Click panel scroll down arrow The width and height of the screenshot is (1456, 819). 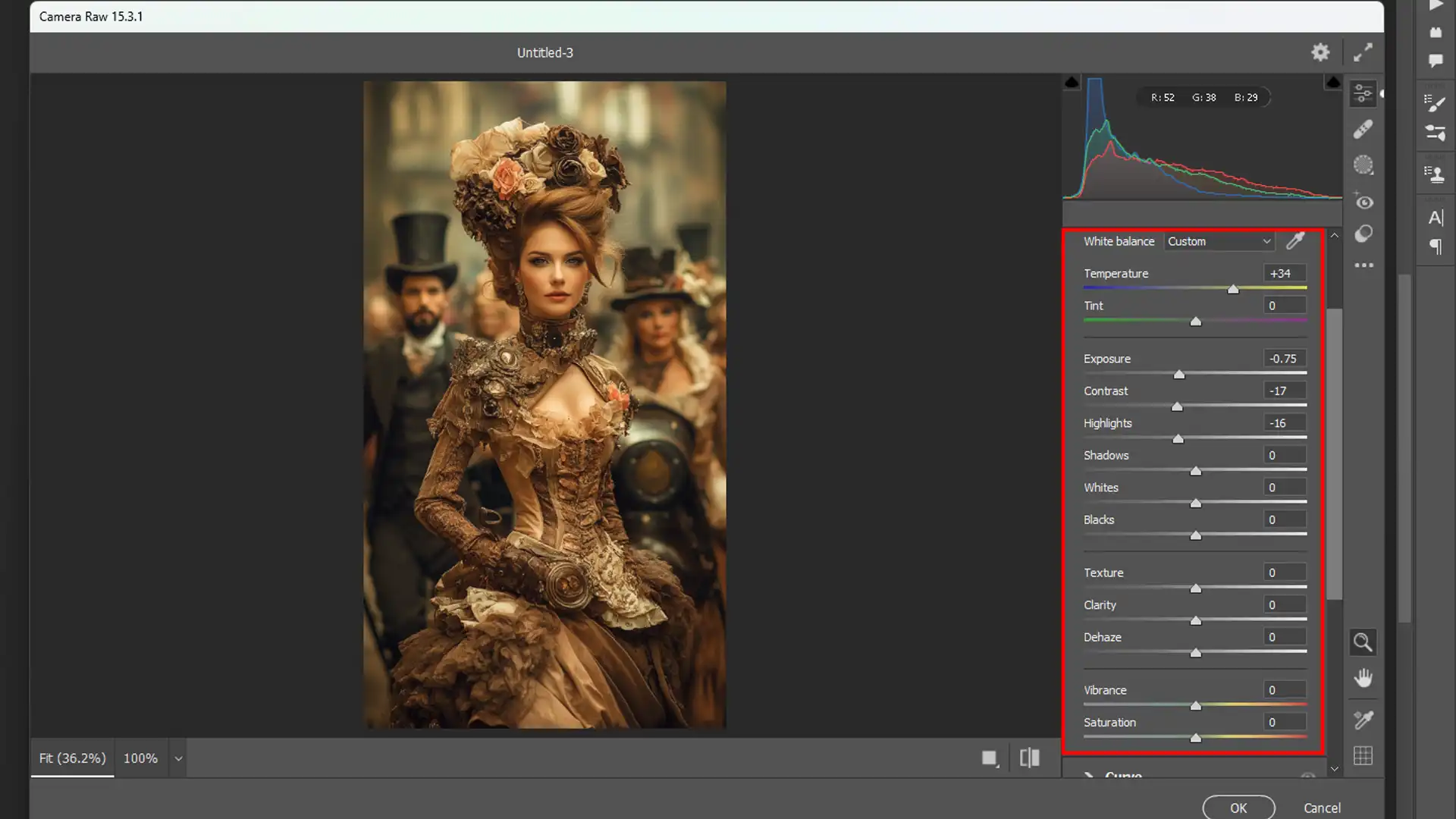pos(1335,769)
